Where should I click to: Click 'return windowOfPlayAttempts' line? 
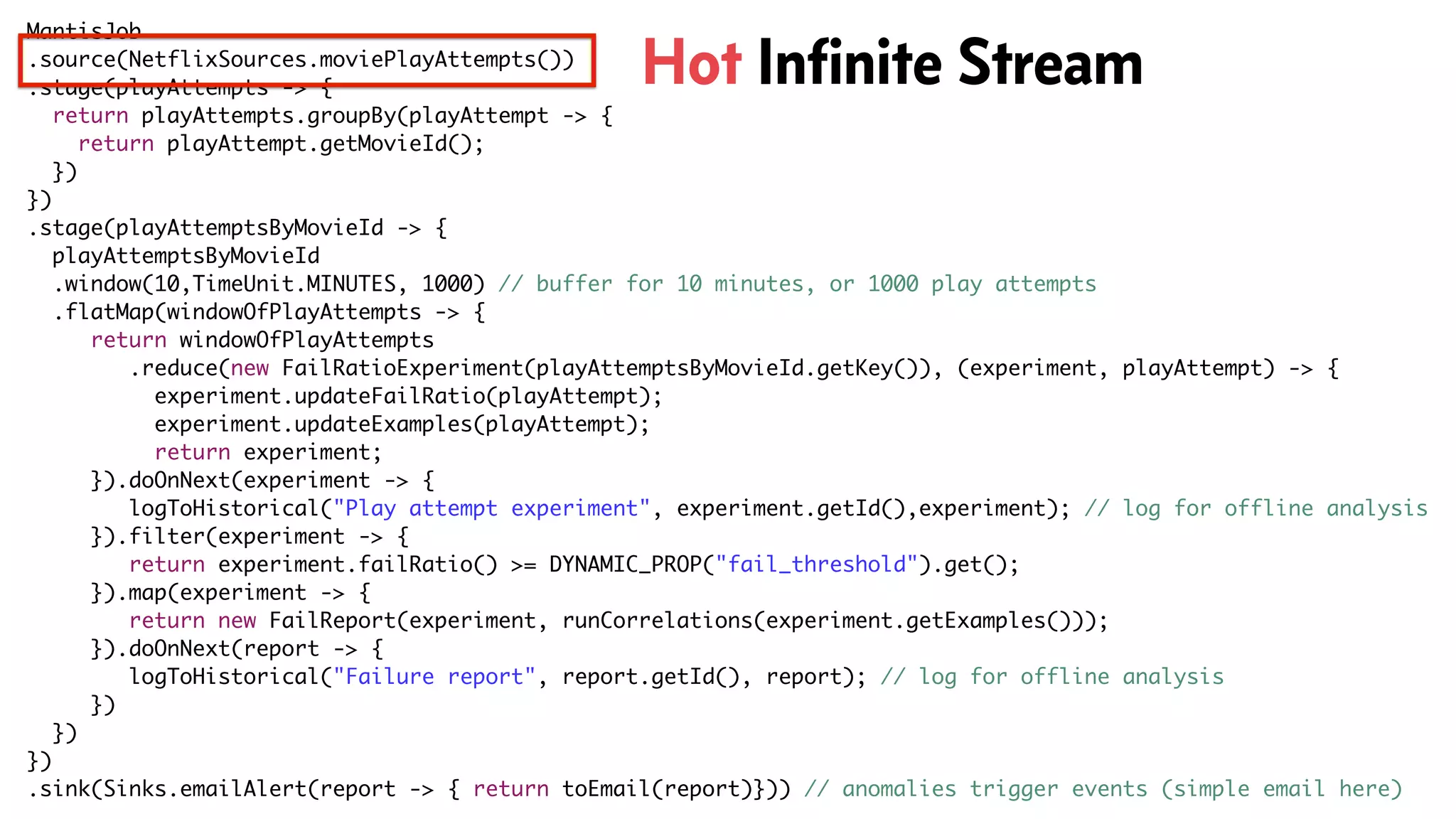point(262,341)
